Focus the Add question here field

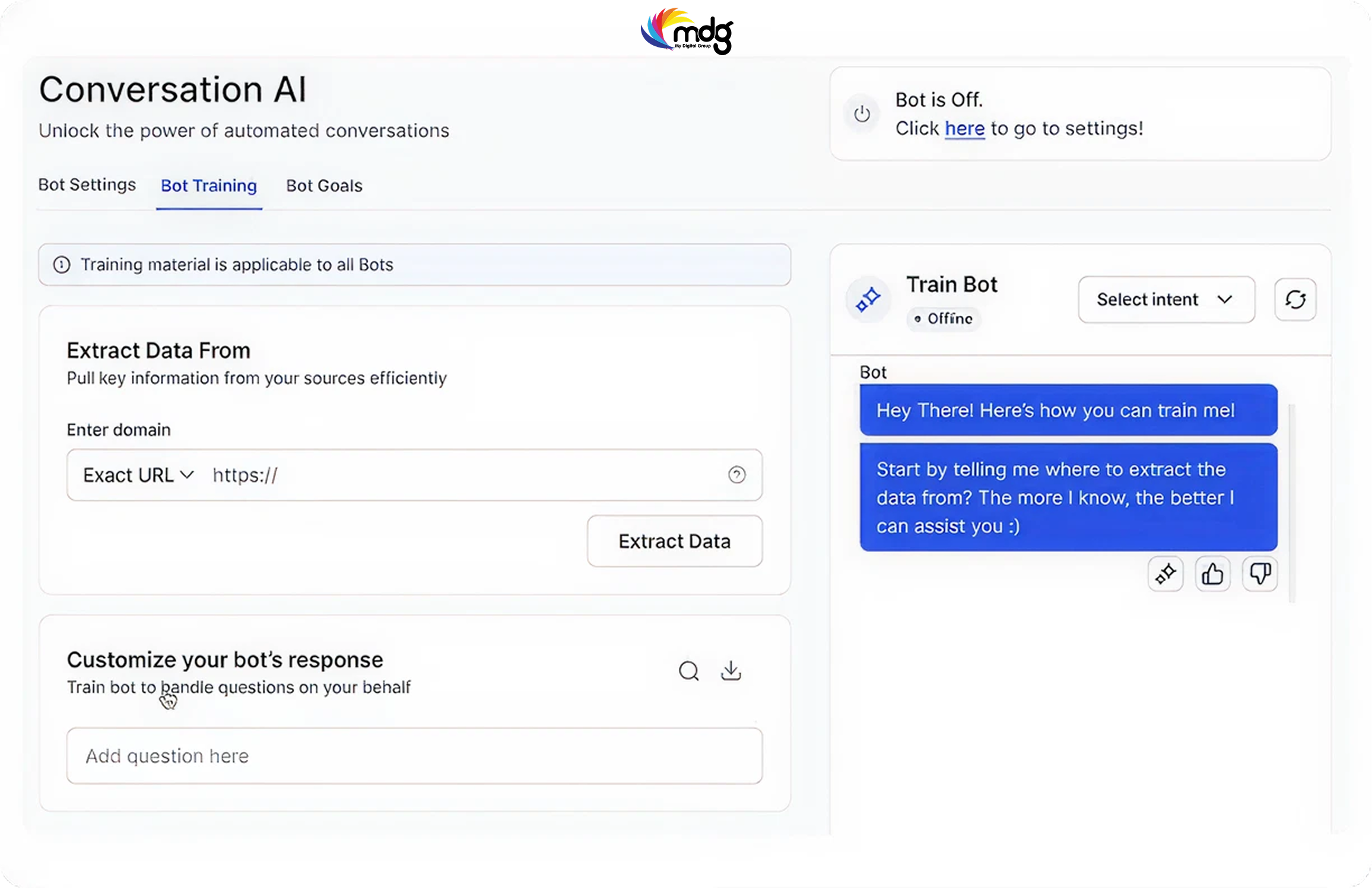(414, 756)
